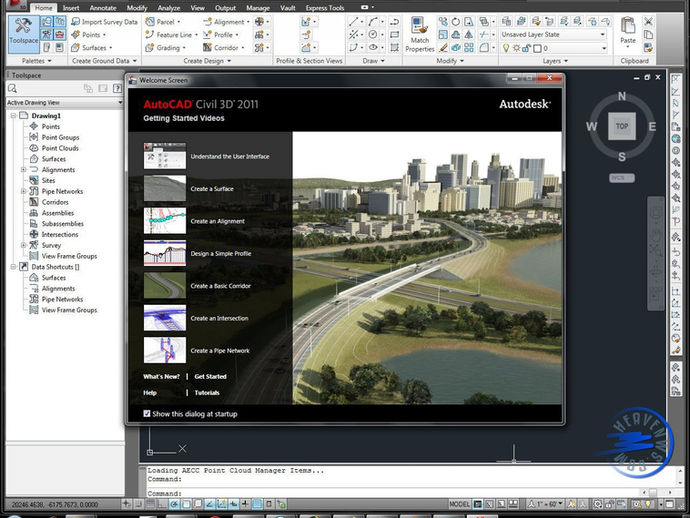Click the E compass direction on ViewCube
This screenshot has height=518, width=690.
pyautogui.click(x=652, y=127)
